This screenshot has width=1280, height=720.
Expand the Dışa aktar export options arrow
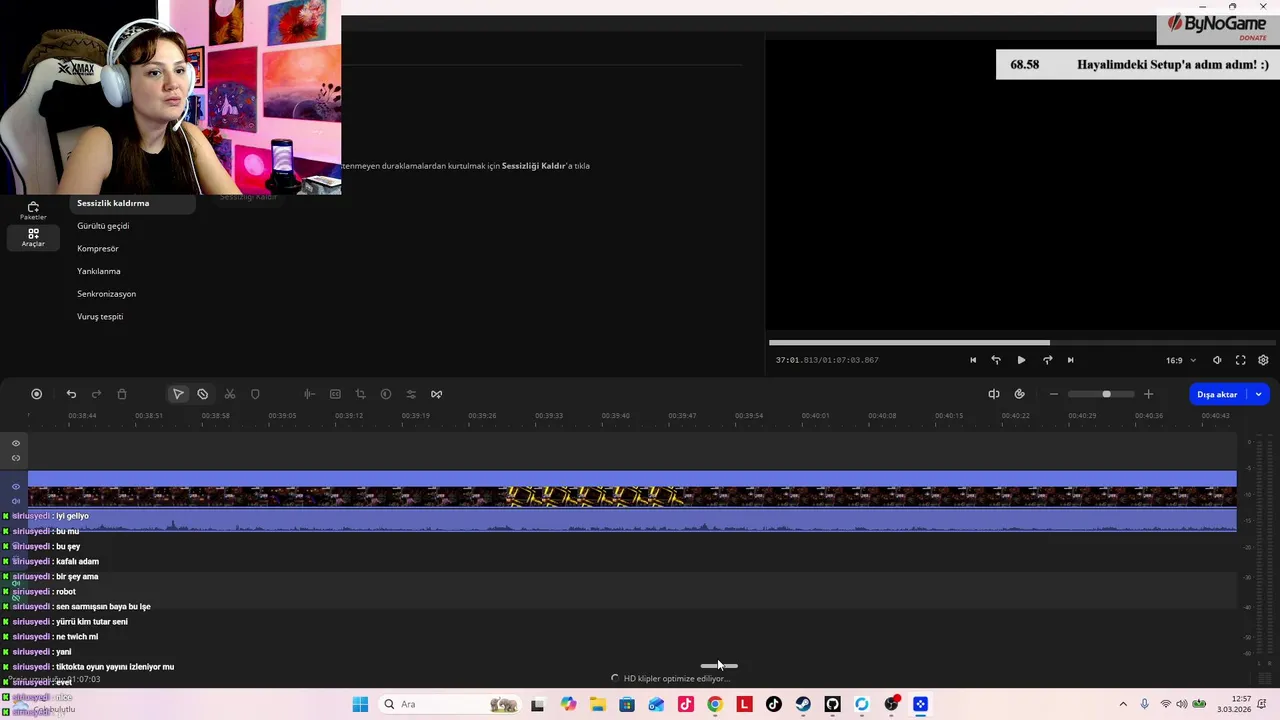(x=1259, y=394)
